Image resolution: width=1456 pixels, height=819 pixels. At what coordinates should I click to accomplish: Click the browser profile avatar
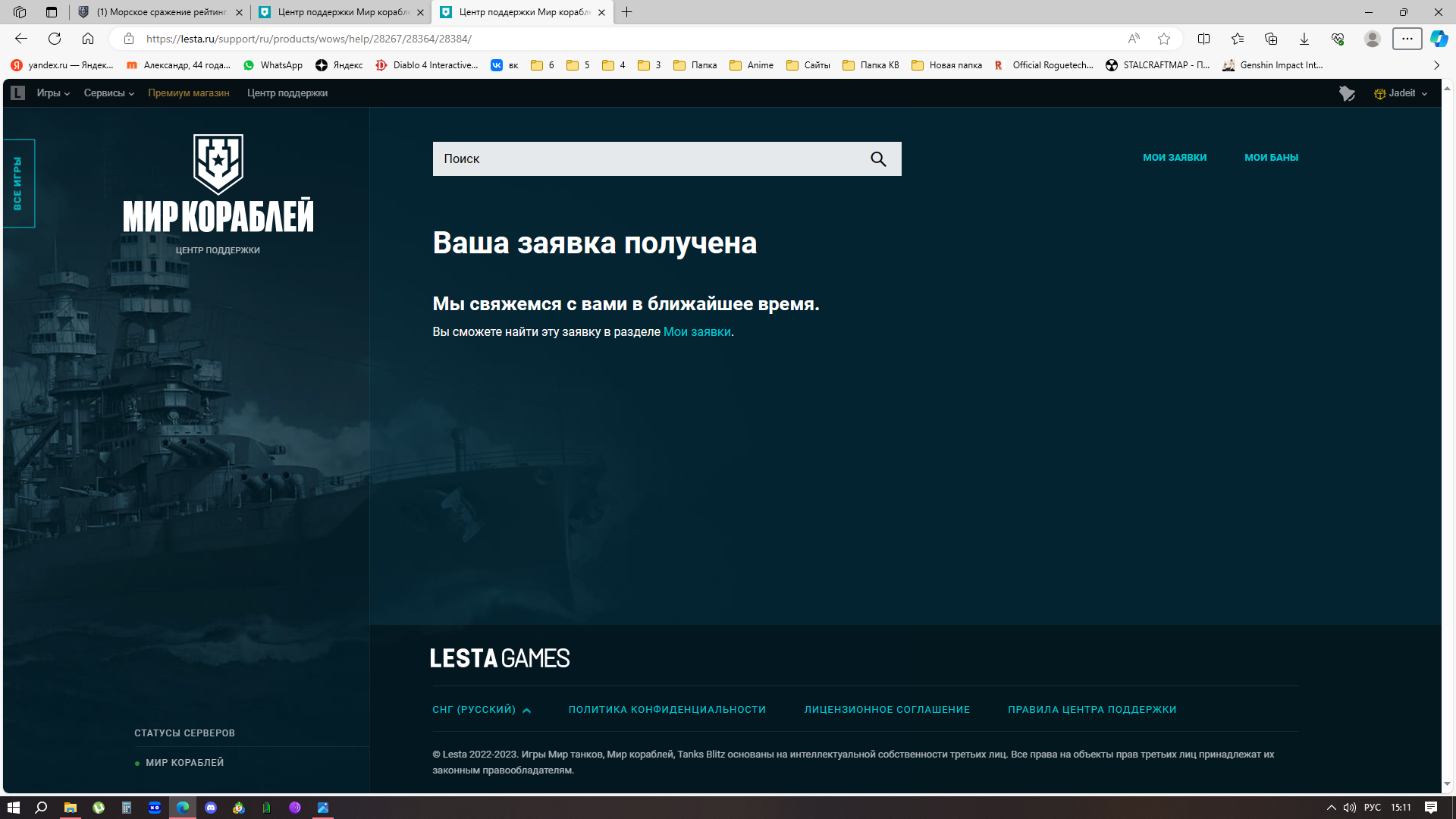click(1372, 39)
